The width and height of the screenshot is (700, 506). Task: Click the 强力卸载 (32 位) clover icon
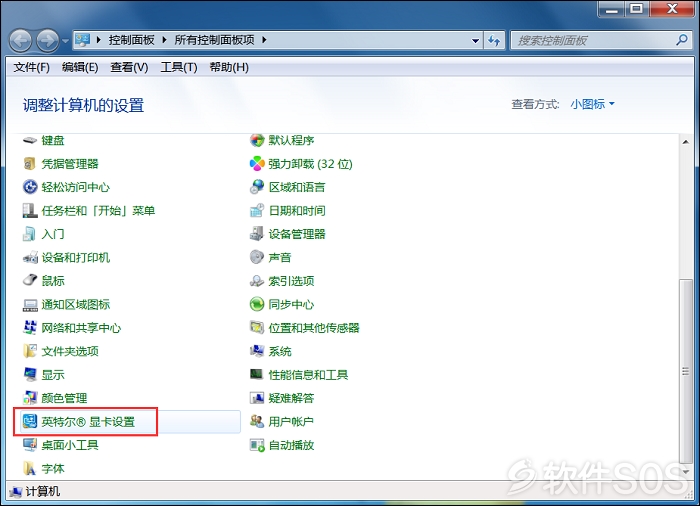click(x=257, y=164)
